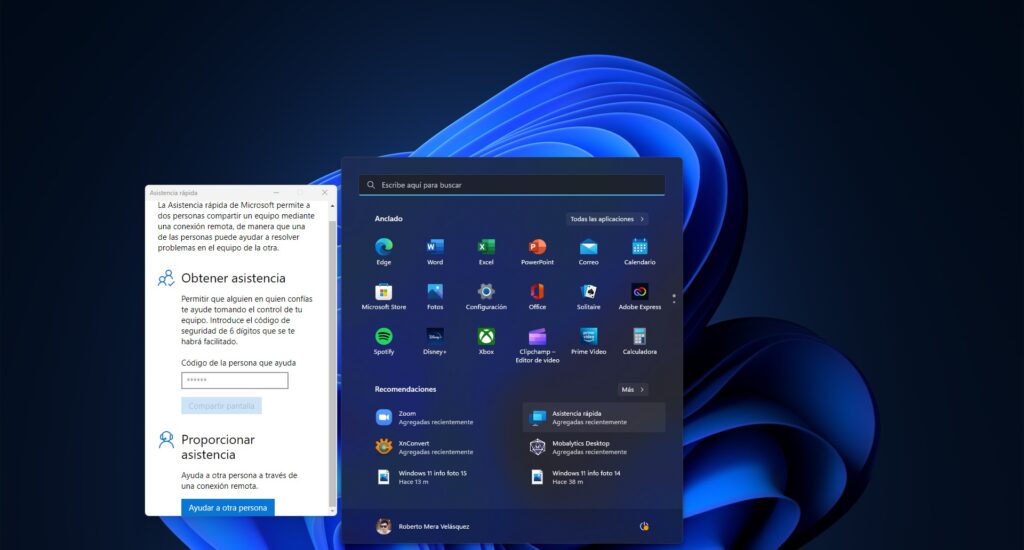The image size is (1024, 550).
Task: Click the Obtener asistencia heading
Action: 233,278
